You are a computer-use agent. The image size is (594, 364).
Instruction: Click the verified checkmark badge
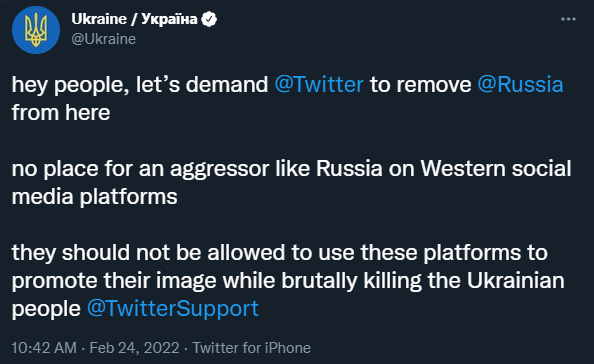click(209, 19)
